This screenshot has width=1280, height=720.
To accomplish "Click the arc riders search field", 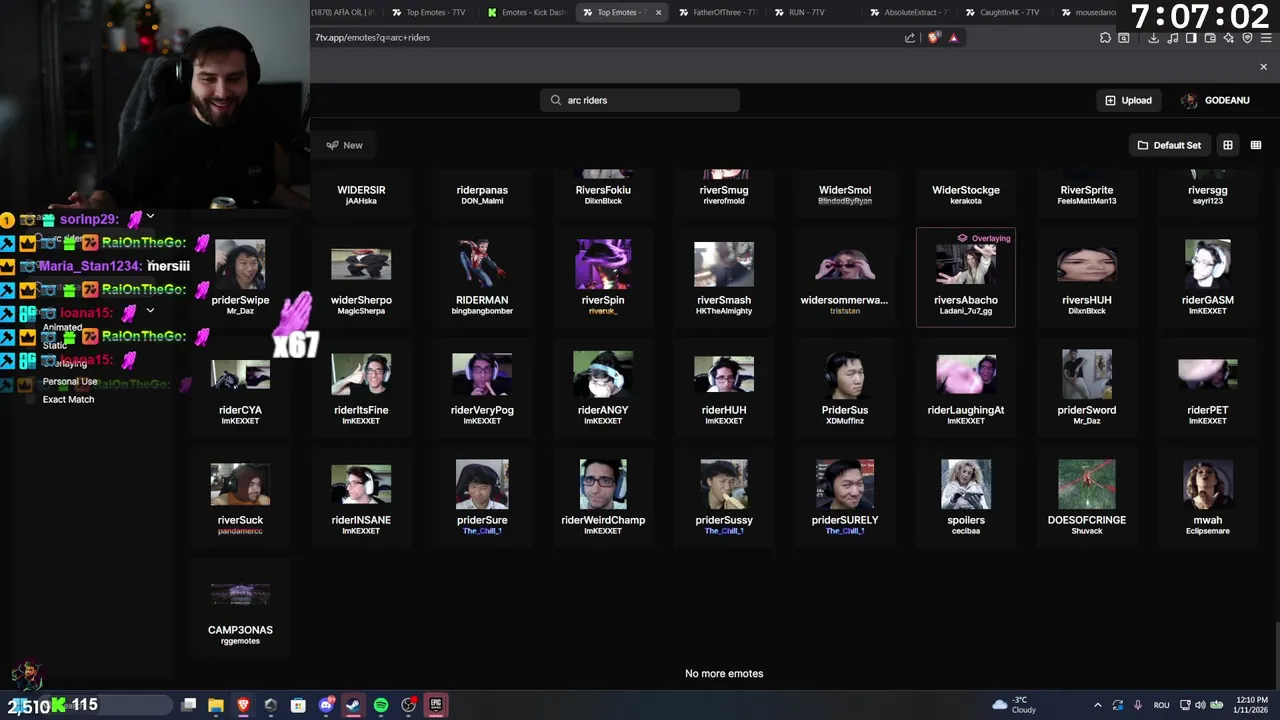I will pyautogui.click(x=640, y=100).
